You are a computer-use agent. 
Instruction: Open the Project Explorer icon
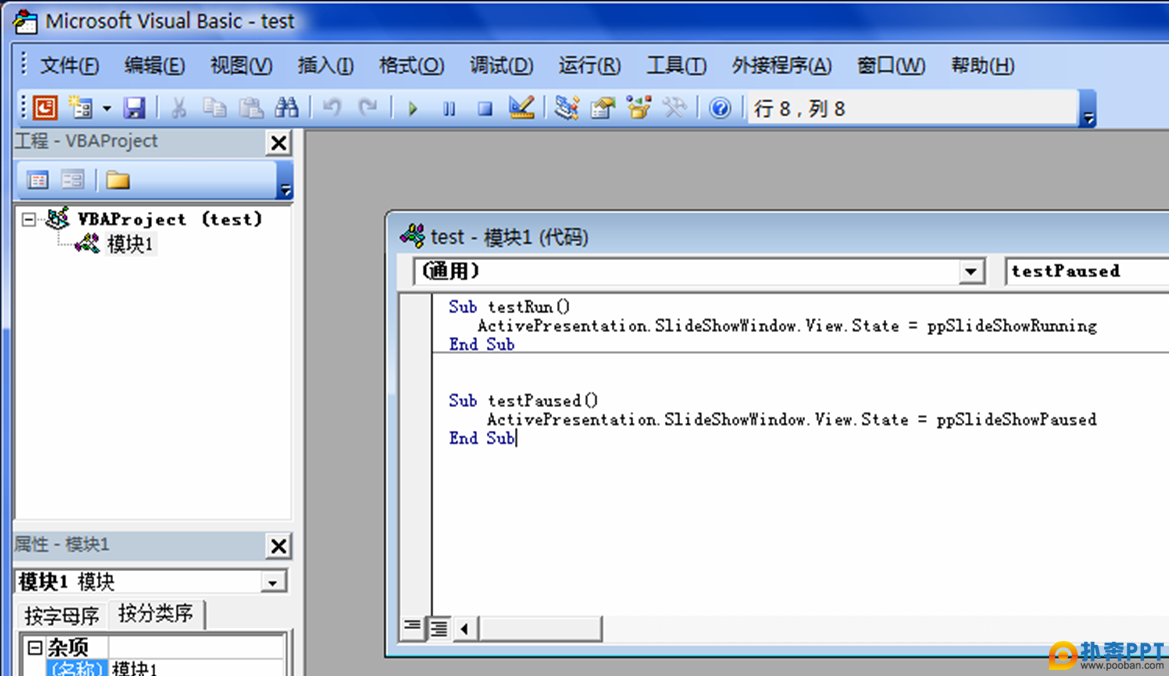pyautogui.click(x=567, y=108)
